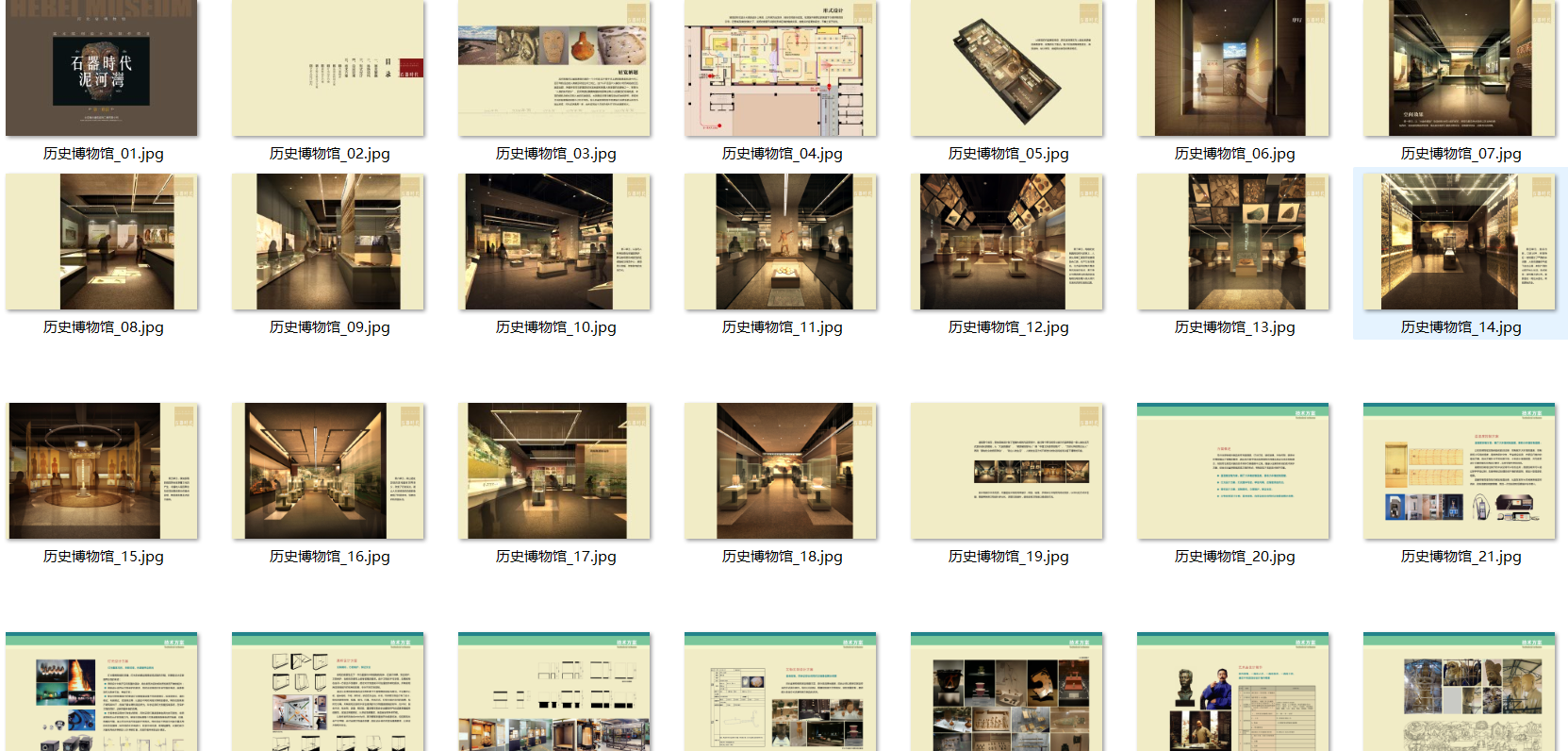Image resolution: width=1568 pixels, height=751 pixels.
Task: Click the file name label 历史博物馆_03.jpg
Action: (555, 154)
